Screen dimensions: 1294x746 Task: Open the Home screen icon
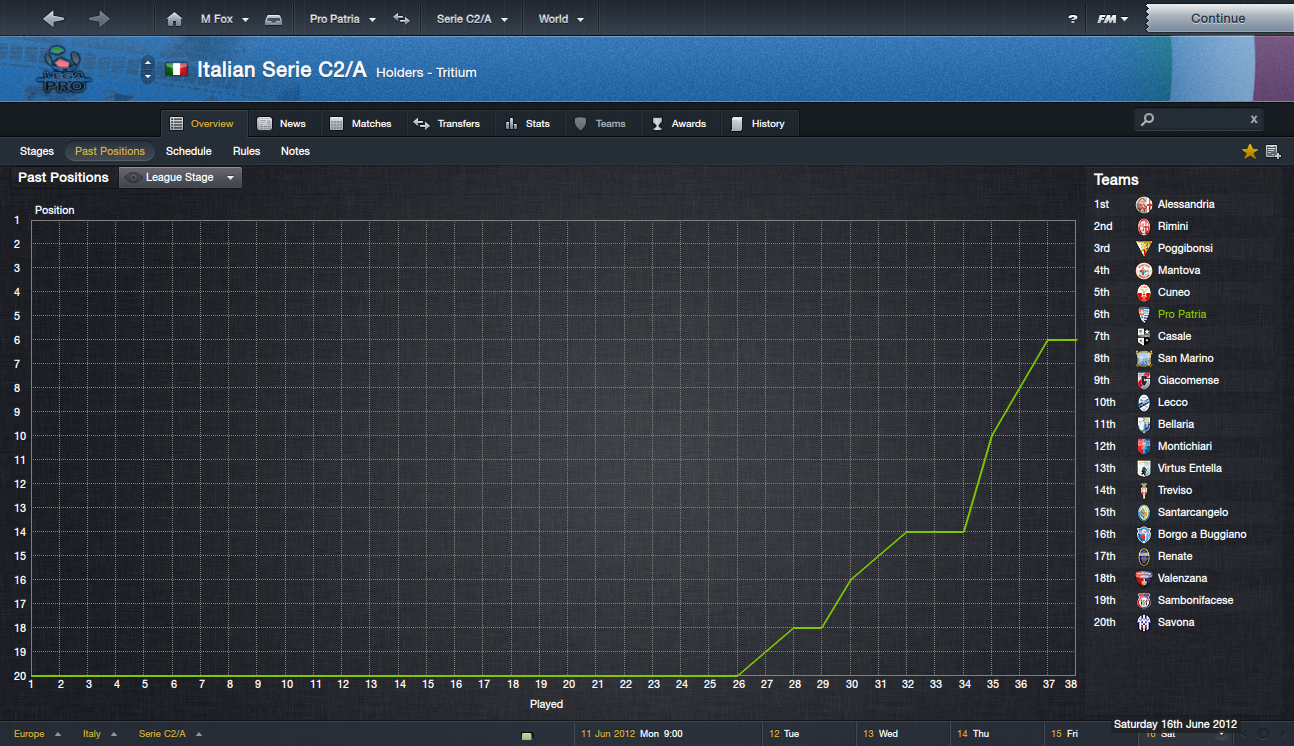(174, 19)
